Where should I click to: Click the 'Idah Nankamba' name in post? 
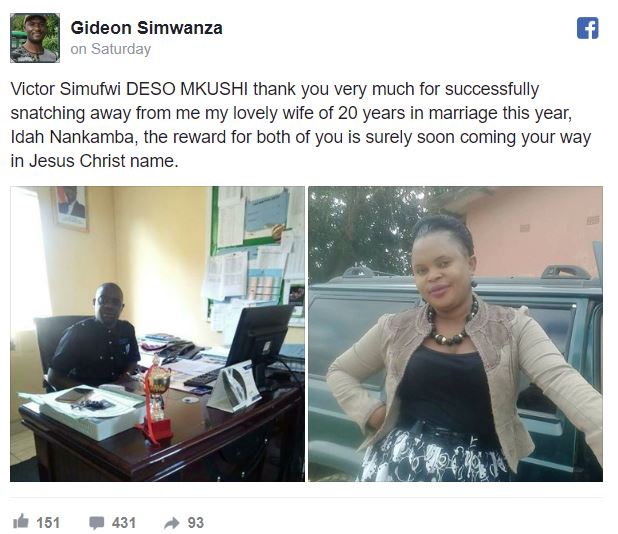pos(74,137)
